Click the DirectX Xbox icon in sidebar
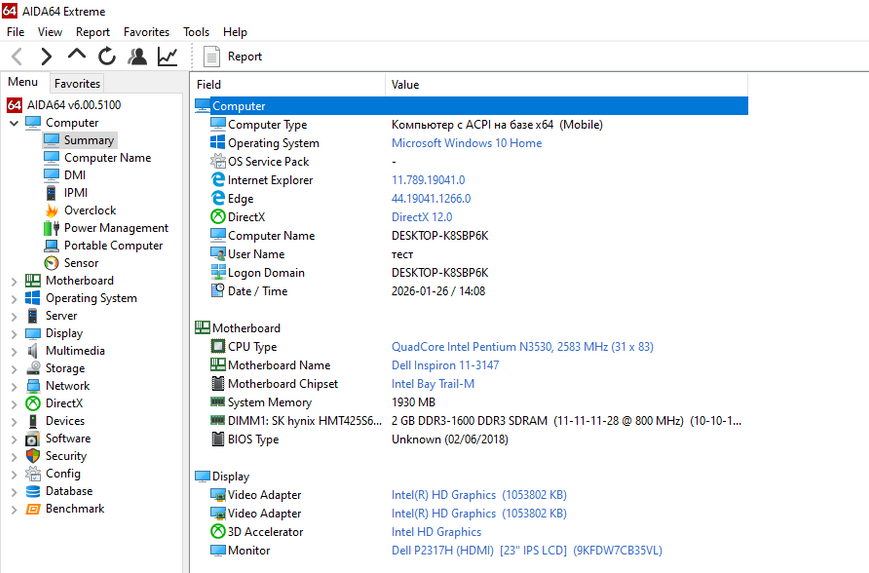Image resolution: width=869 pixels, height=573 pixels. click(x=33, y=403)
